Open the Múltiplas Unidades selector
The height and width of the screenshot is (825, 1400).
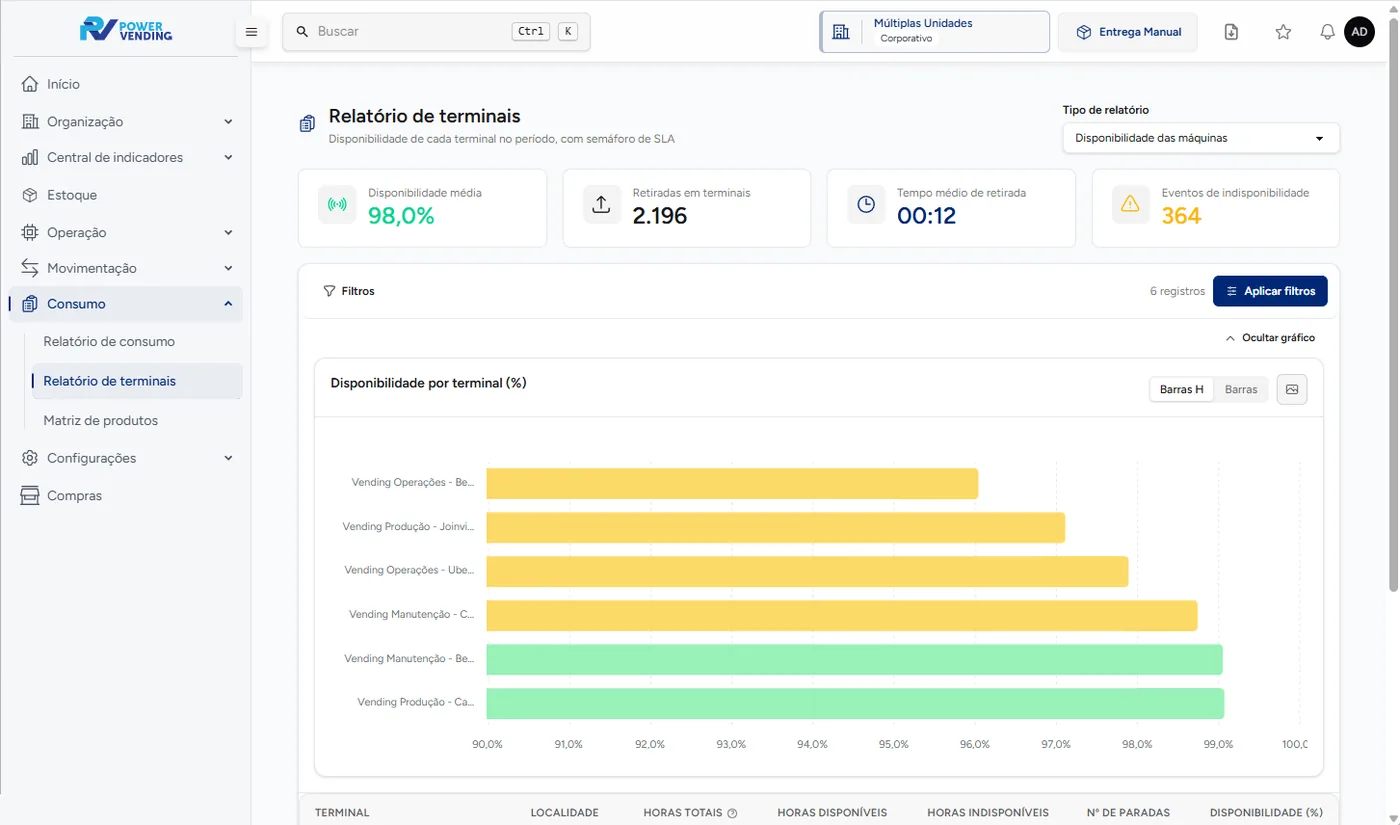[x=934, y=32]
